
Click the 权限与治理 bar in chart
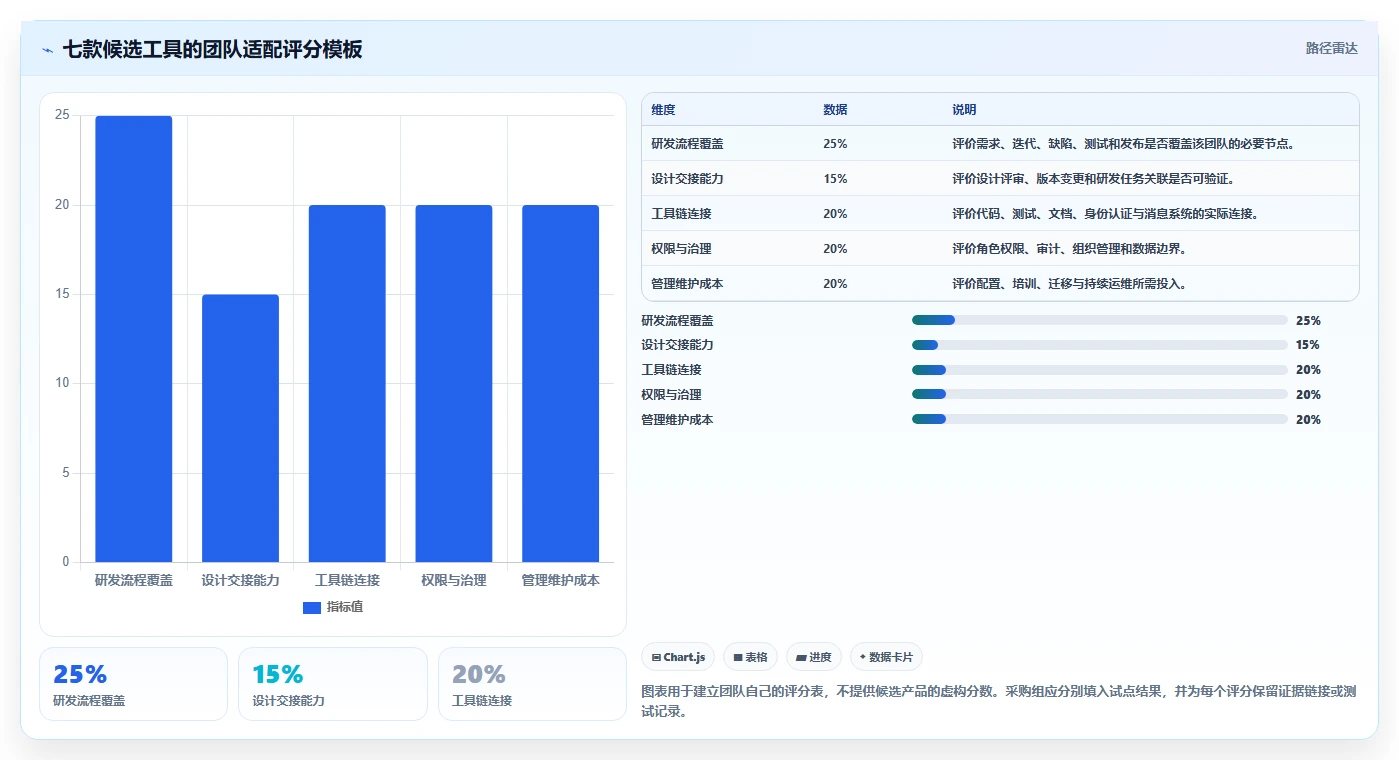[454, 384]
